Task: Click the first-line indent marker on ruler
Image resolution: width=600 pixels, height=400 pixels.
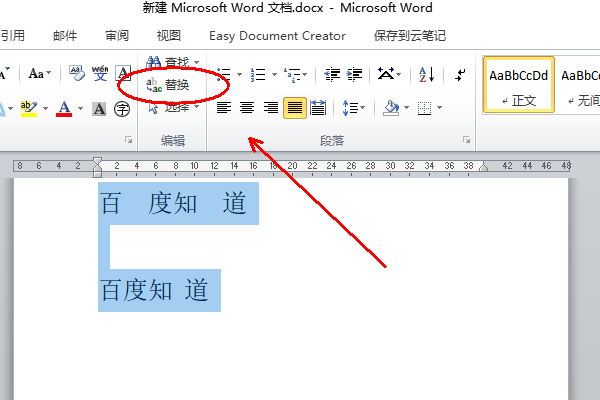Action: pos(97,161)
